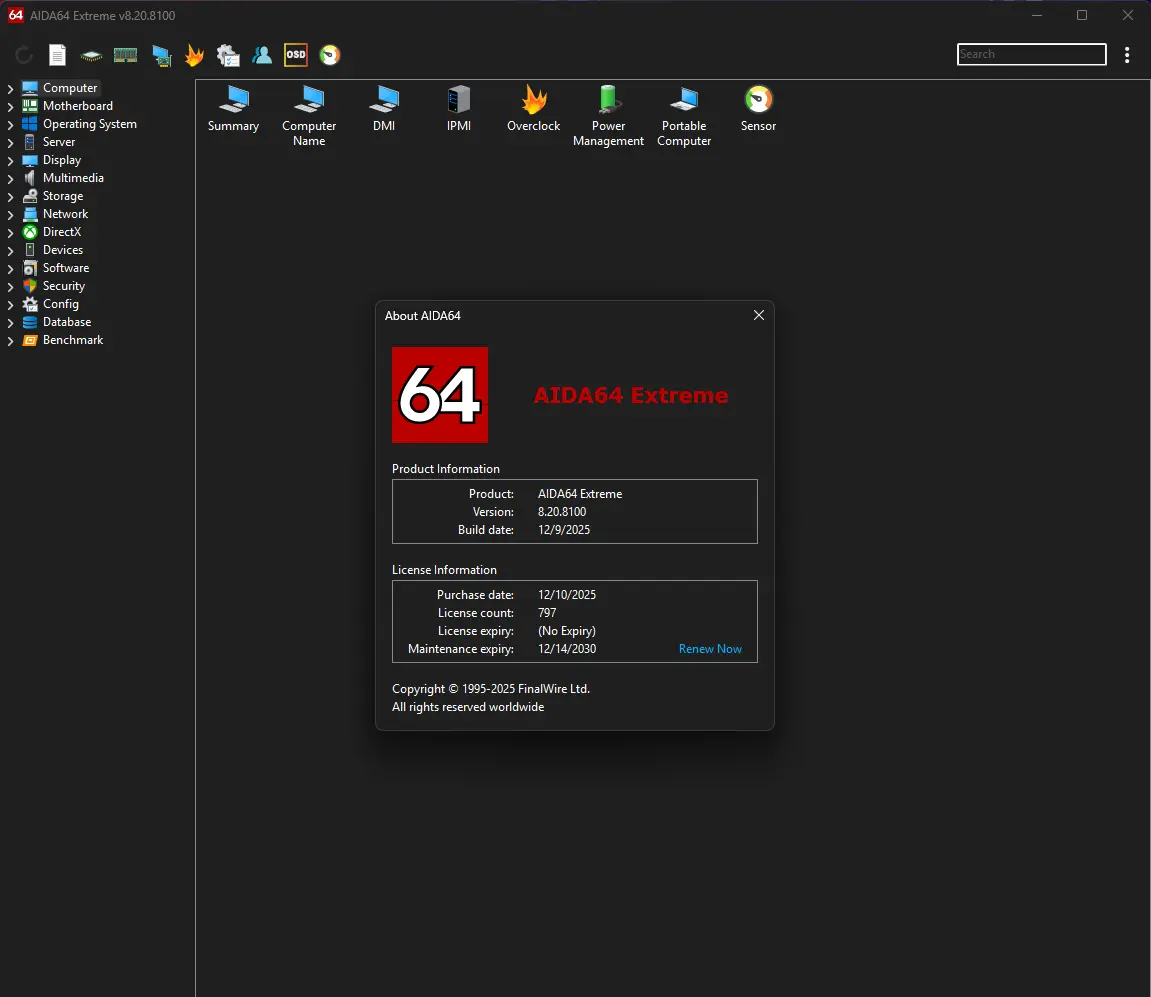The width and height of the screenshot is (1151, 997).
Task: Expand the Multimedia tree node
Action: pyautogui.click(x=10, y=178)
